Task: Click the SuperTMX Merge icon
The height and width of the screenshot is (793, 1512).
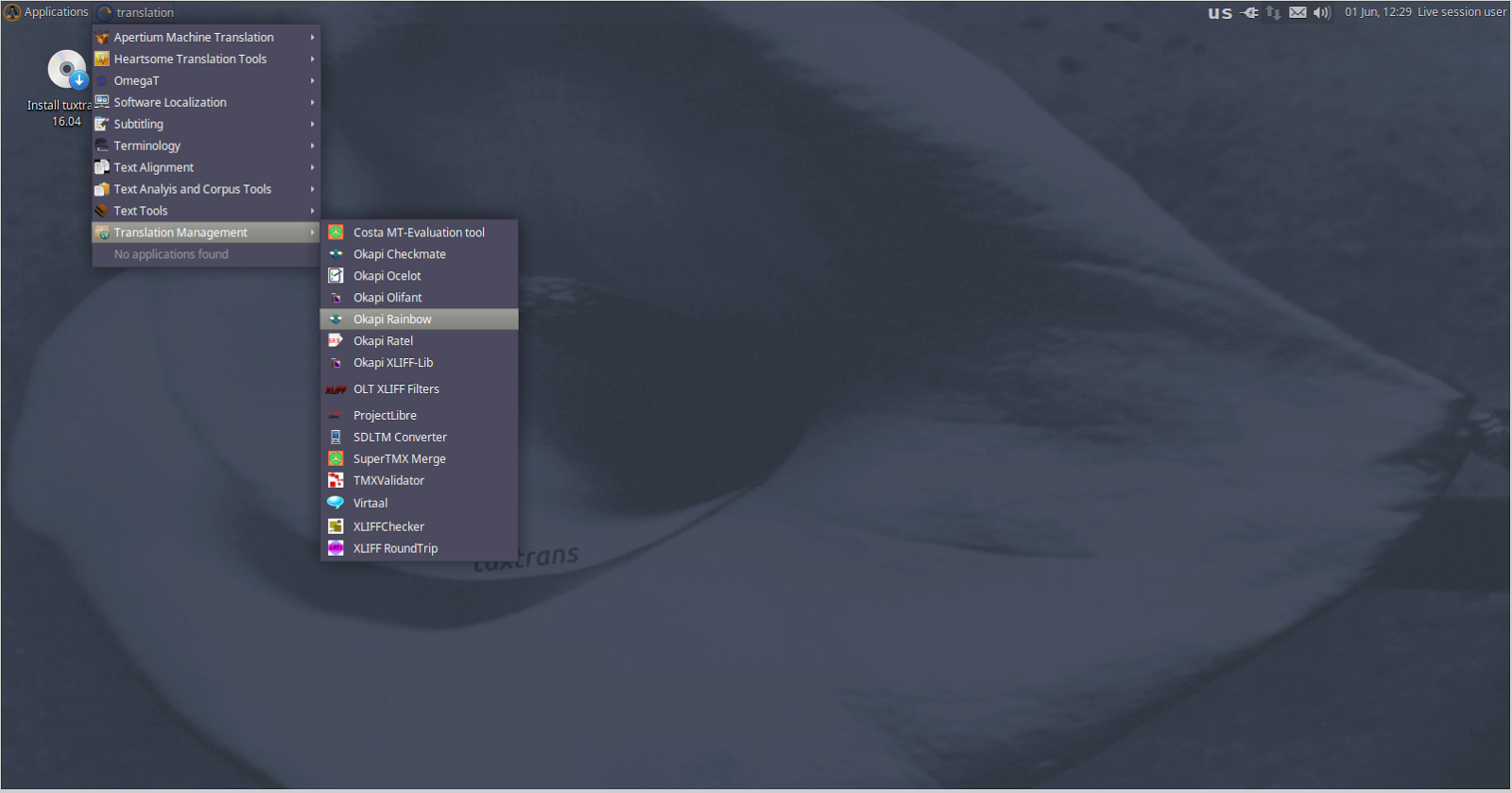Action: tap(335, 458)
